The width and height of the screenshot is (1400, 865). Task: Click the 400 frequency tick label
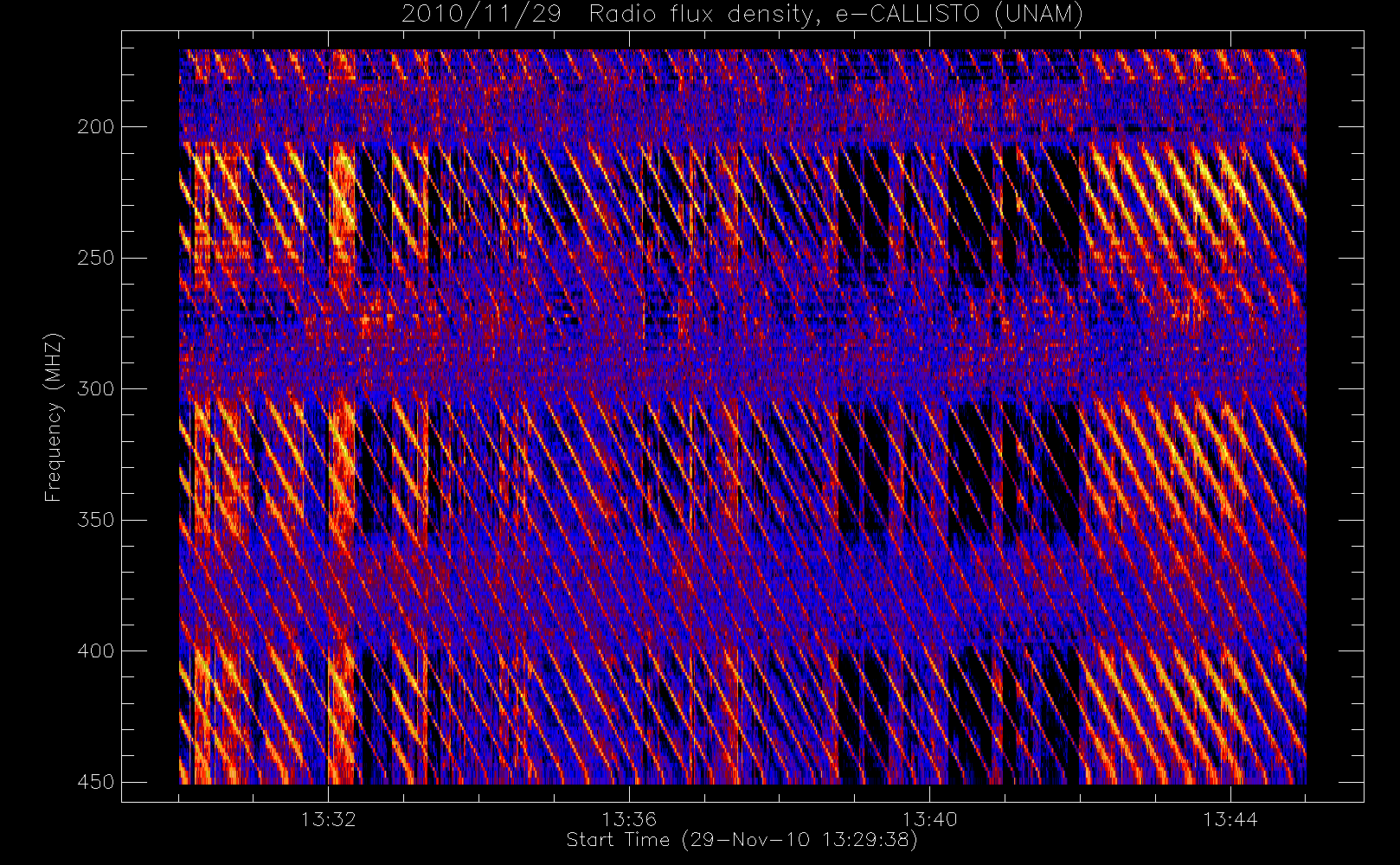[95, 650]
